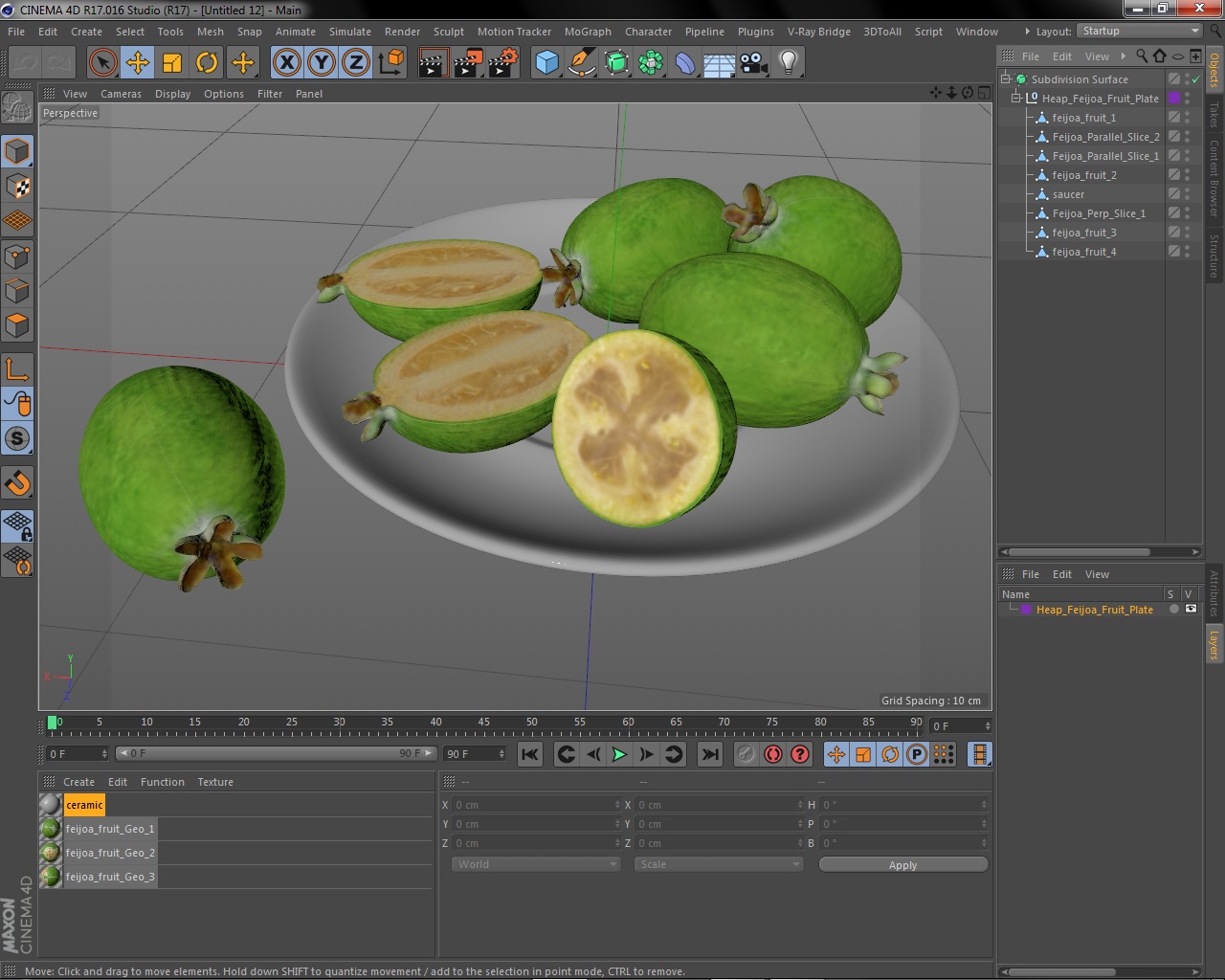This screenshot has height=980, width=1225.
Task: Switch to Points mode
Action: 17,256
